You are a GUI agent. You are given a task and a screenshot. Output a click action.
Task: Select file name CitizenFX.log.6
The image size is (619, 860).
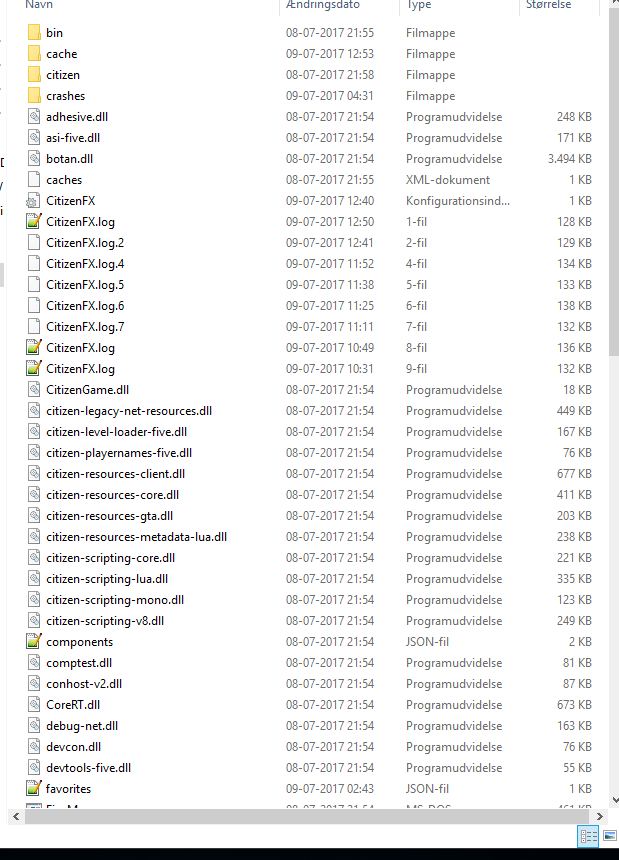pyautogui.click(x=85, y=305)
